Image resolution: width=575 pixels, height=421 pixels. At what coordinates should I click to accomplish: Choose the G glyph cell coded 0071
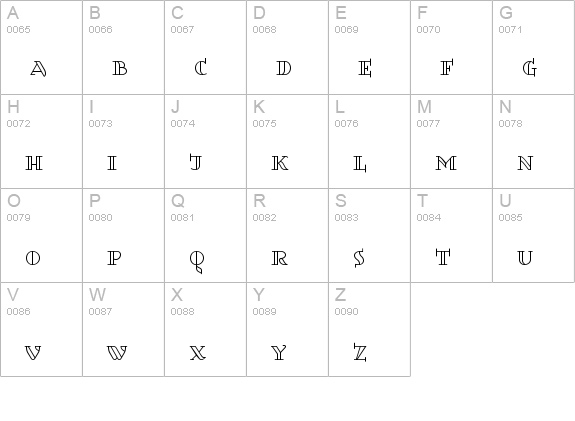[534, 47]
